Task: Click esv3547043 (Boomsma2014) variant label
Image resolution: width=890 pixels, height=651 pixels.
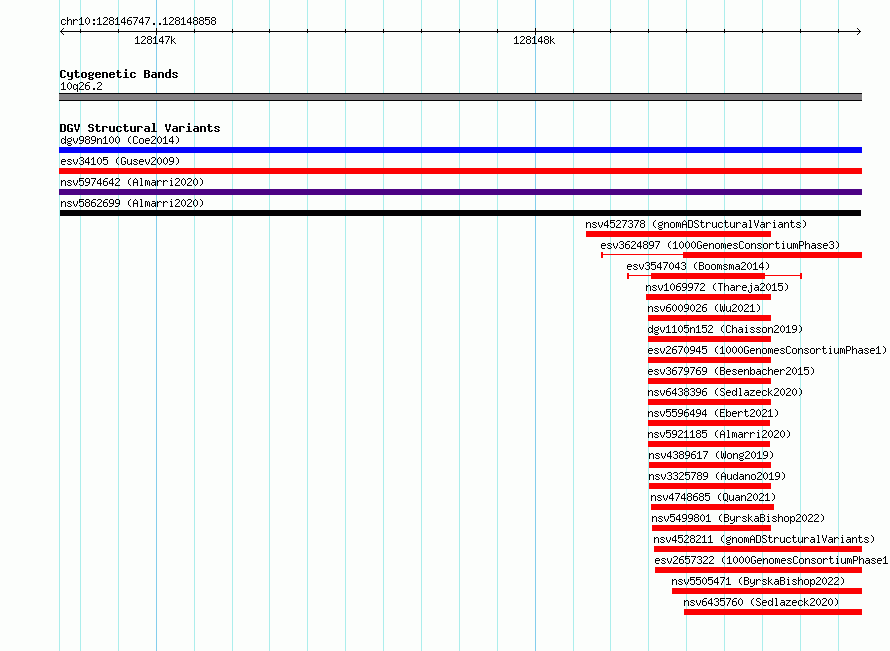Action: pyautogui.click(x=698, y=266)
